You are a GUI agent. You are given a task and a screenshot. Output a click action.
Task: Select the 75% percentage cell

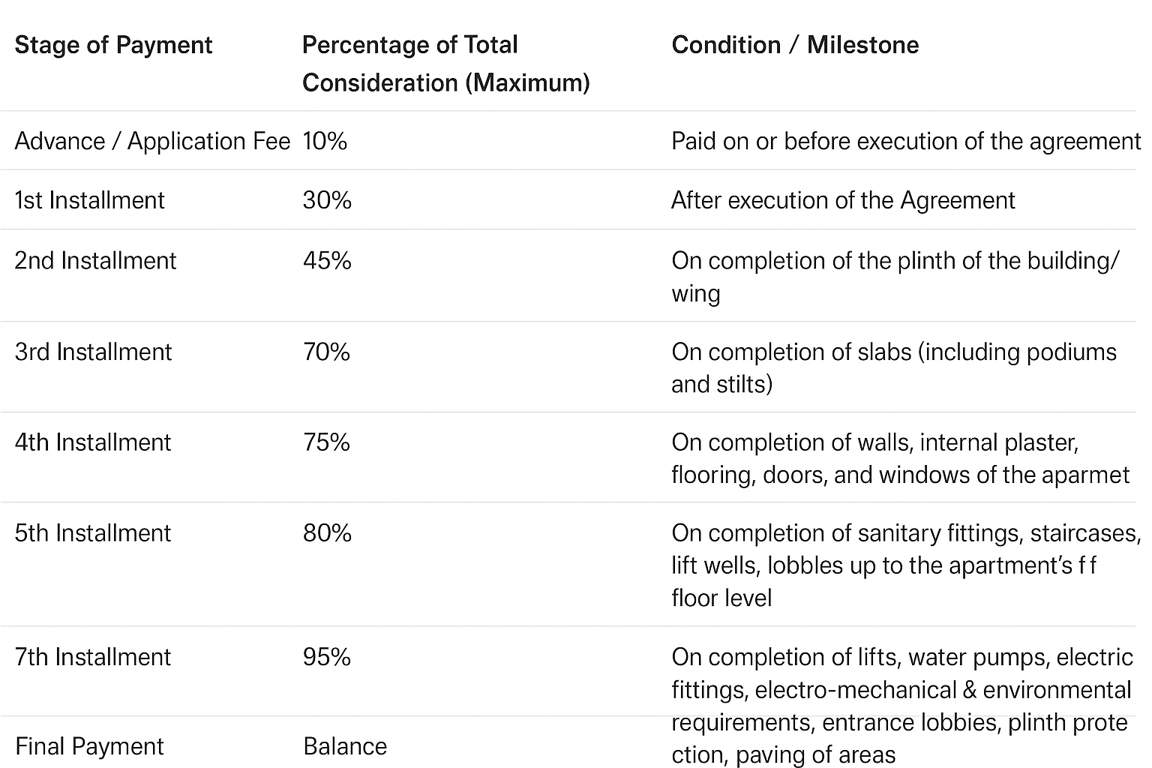pyautogui.click(x=326, y=442)
